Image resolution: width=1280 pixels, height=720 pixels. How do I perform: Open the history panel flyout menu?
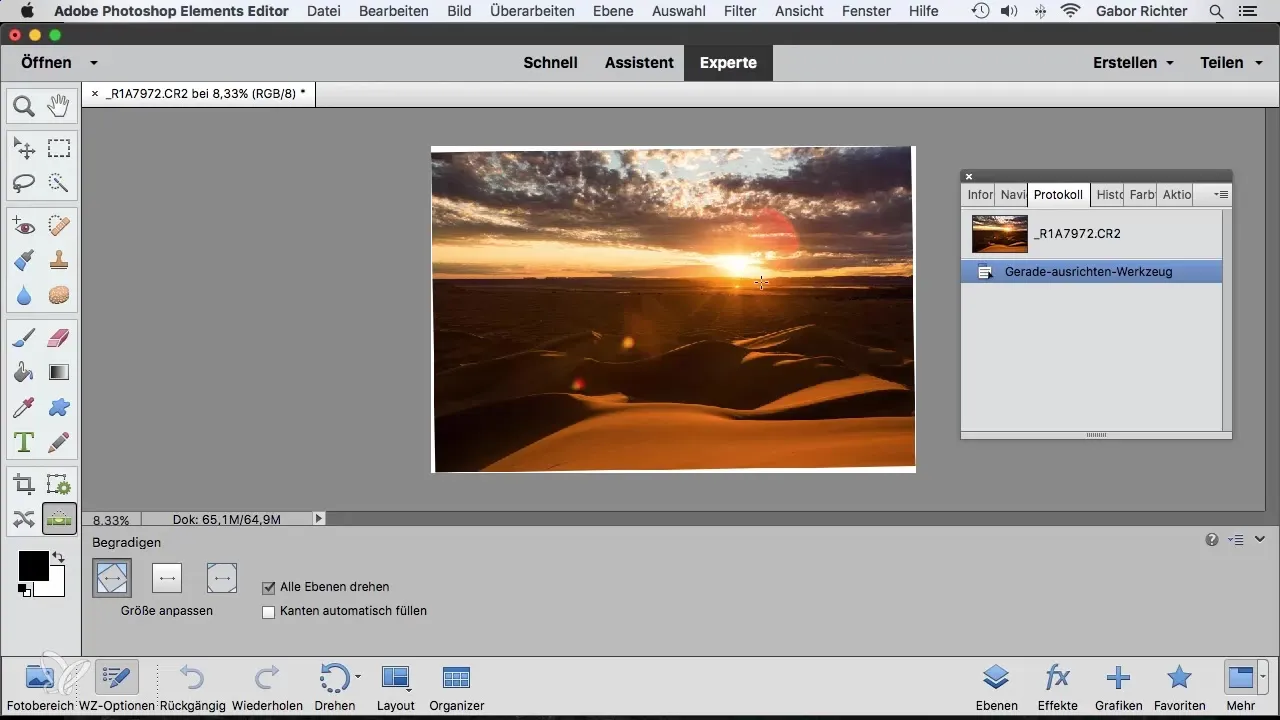pyautogui.click(x=1221, y=195)
